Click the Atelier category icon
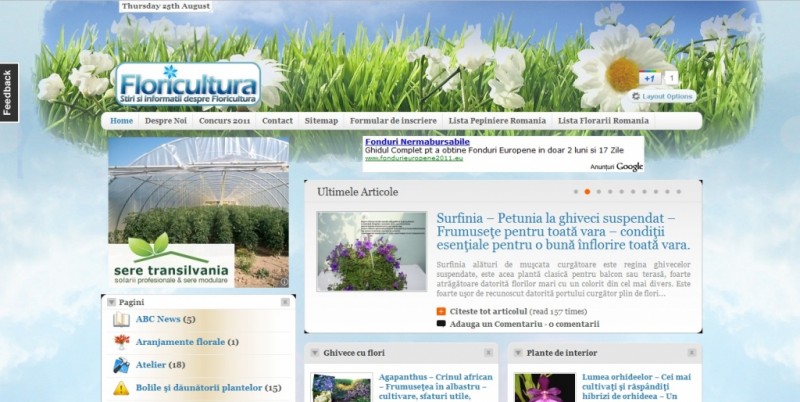Viewport: 800px width, 402px height. [121, 365]
